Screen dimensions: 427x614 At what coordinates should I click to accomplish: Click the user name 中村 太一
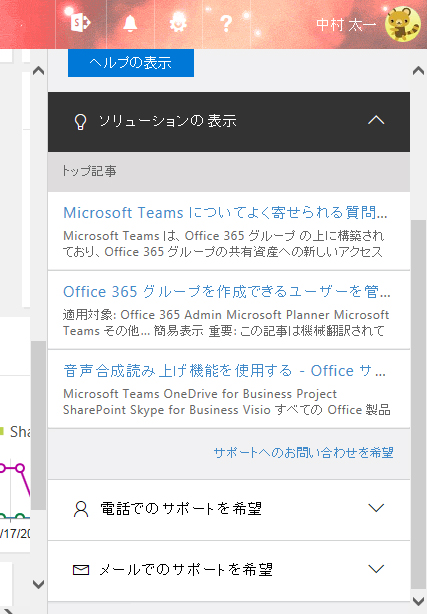pyautogui.click(x=346, y=24)
